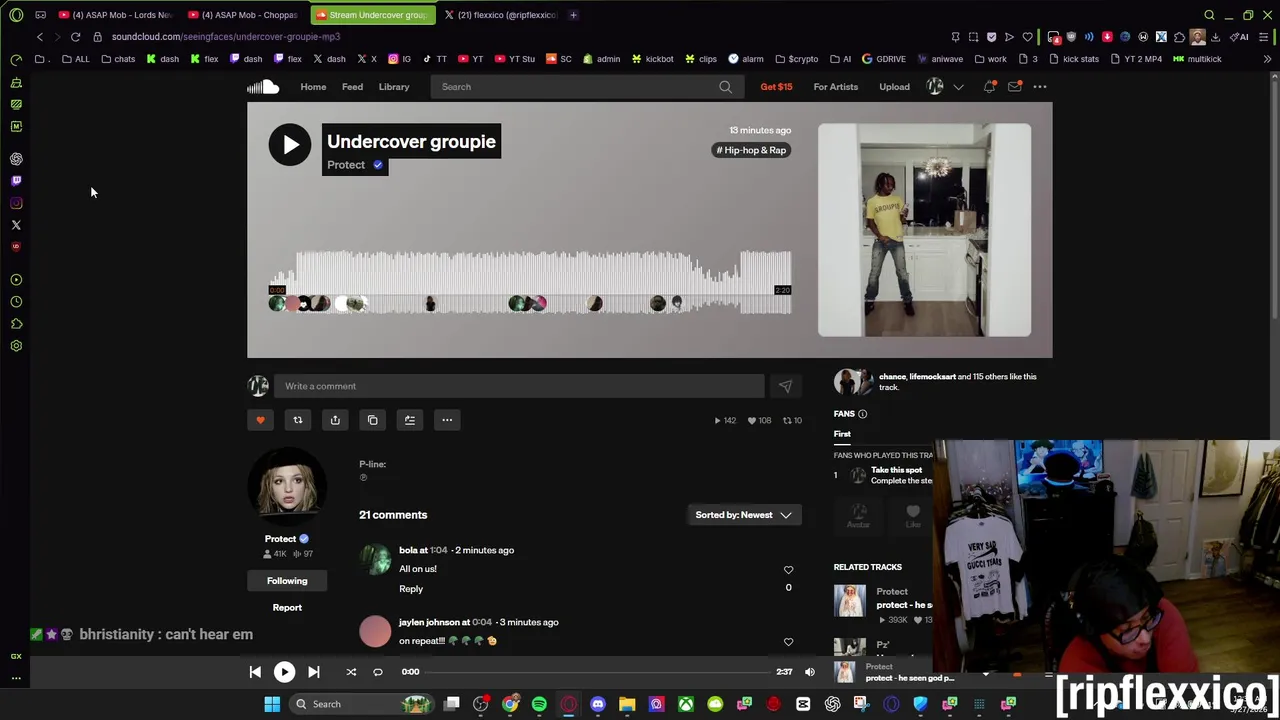Open a new browser tab with plus button
The width and height of the screenshot is (1280, 720).
click(x=573, y=15)
